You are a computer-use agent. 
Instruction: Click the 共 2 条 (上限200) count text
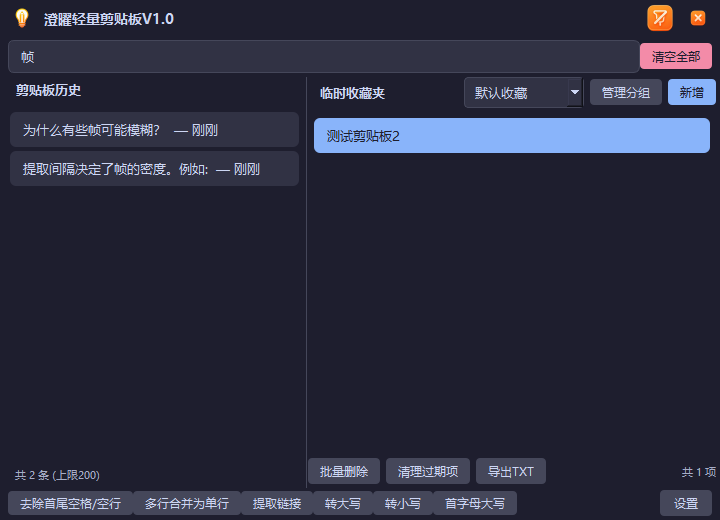57,475
